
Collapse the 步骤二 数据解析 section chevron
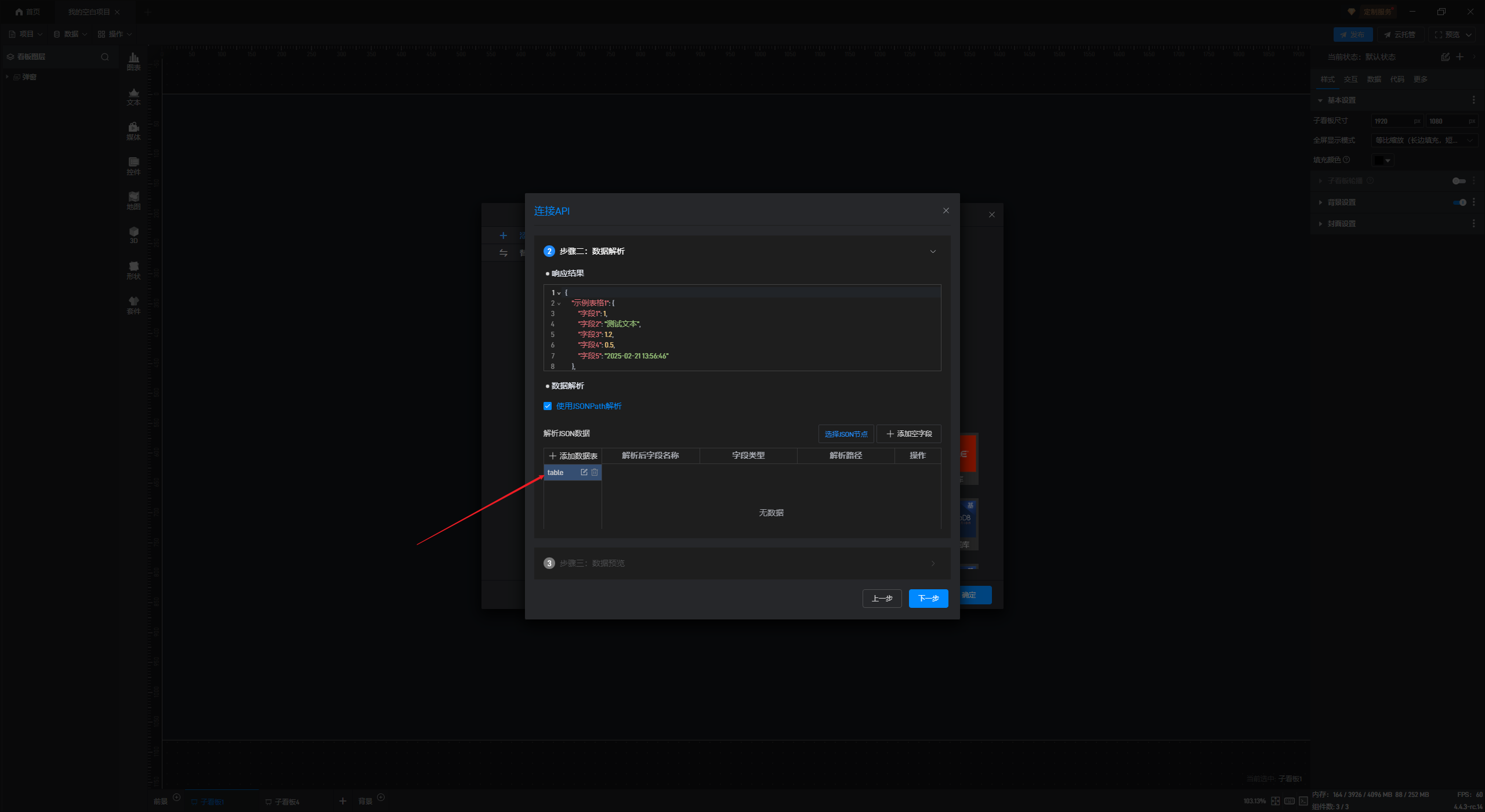933,251
